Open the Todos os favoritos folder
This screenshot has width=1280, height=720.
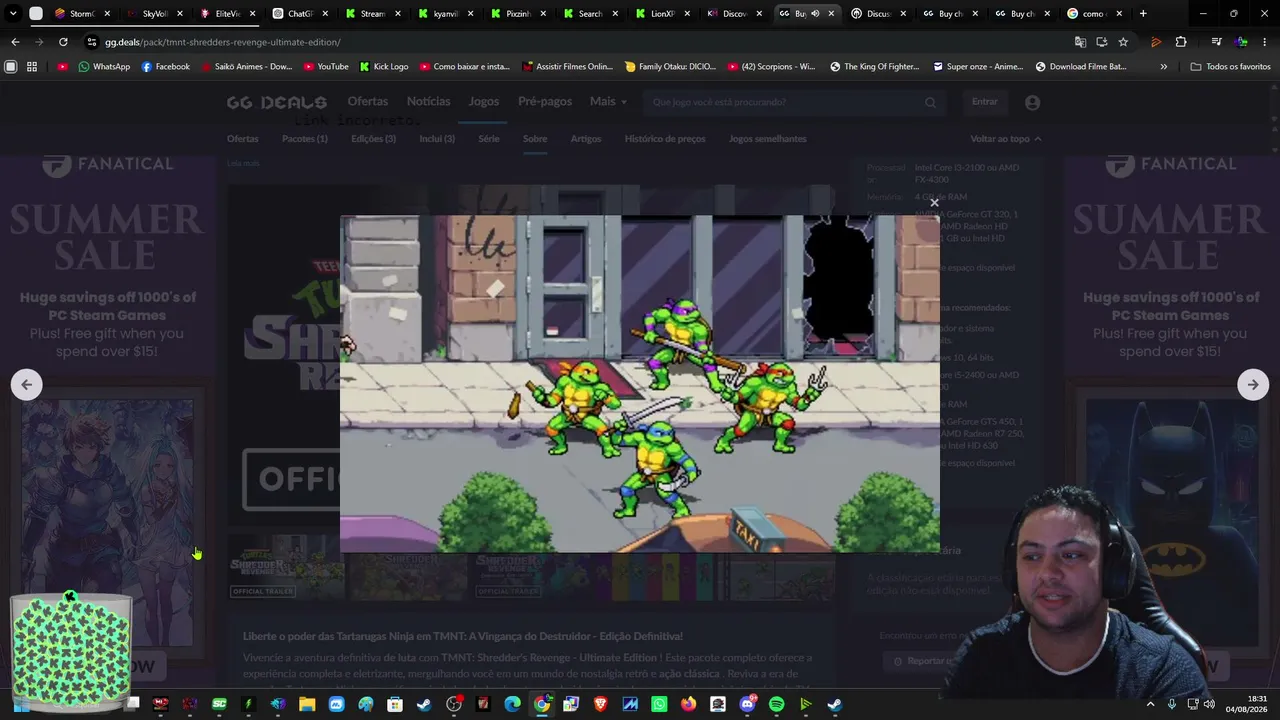1230,66
